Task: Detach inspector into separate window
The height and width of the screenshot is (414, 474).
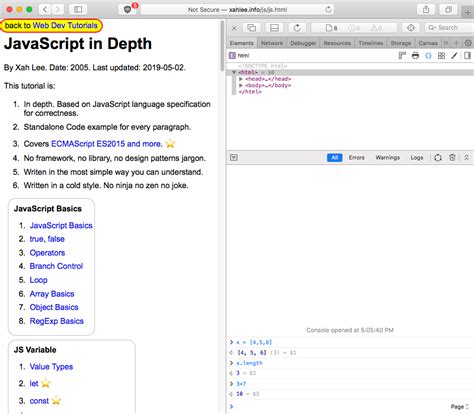Action: 252,28
